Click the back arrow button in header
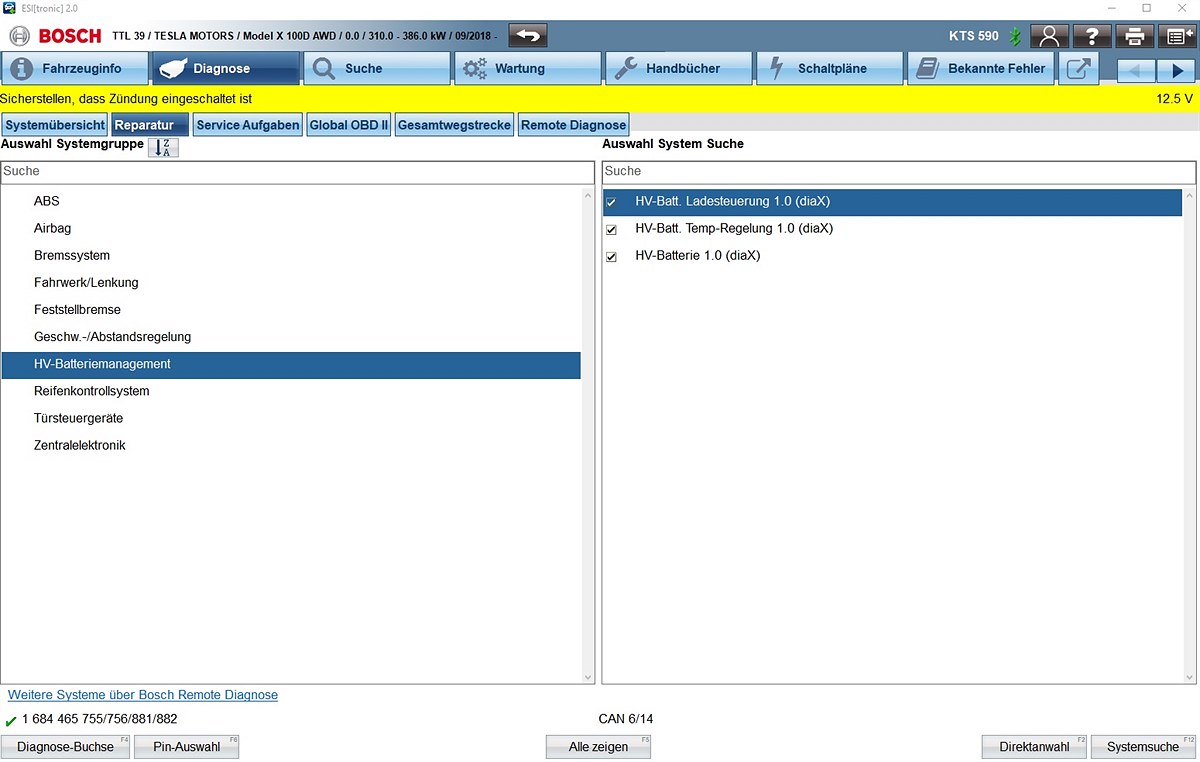 click(527, 36)
